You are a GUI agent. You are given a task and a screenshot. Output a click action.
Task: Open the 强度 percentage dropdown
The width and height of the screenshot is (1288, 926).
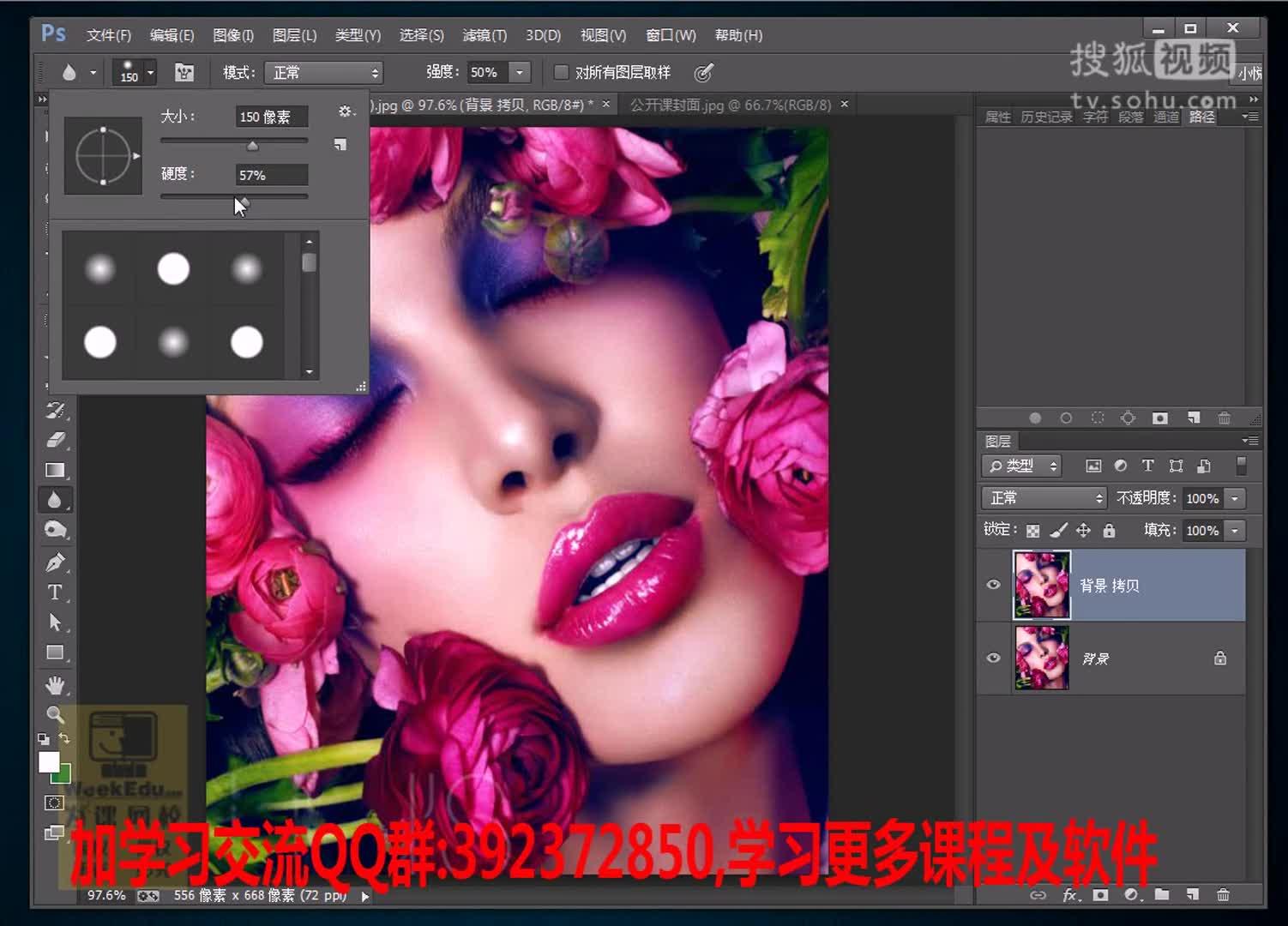click(520, 72)
